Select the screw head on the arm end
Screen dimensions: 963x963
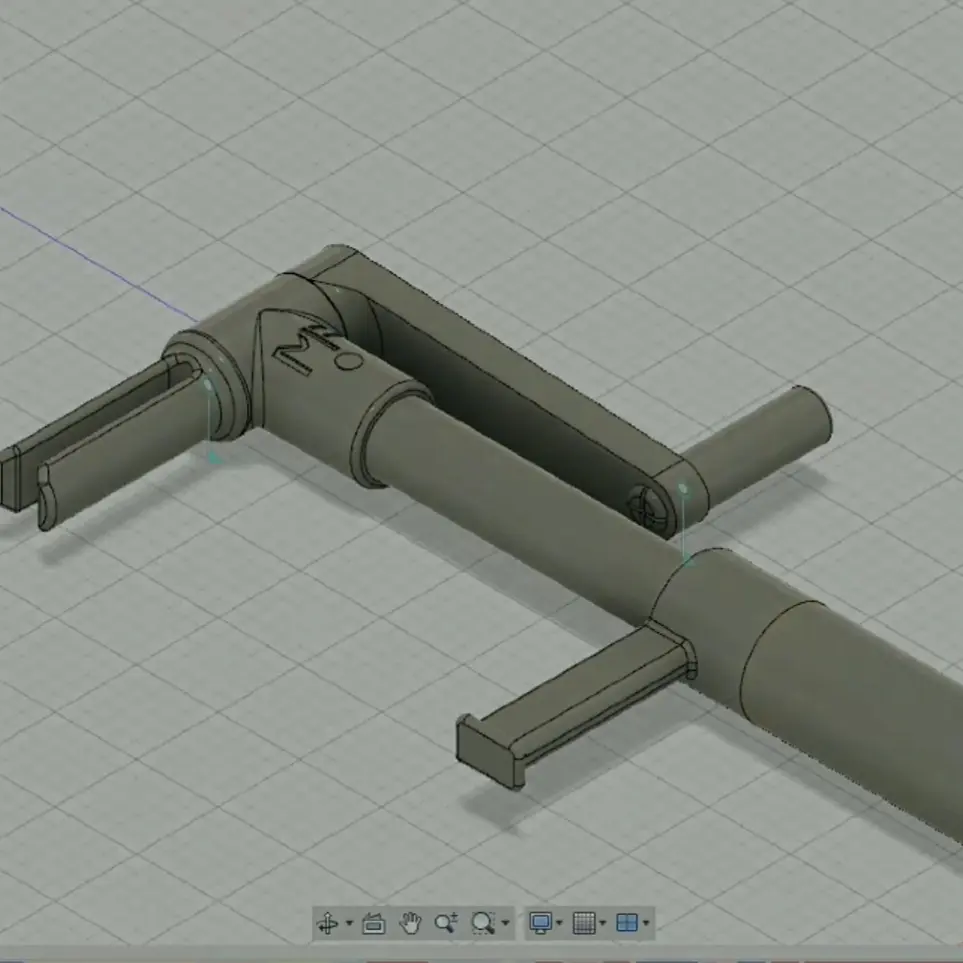click(649, 508)
